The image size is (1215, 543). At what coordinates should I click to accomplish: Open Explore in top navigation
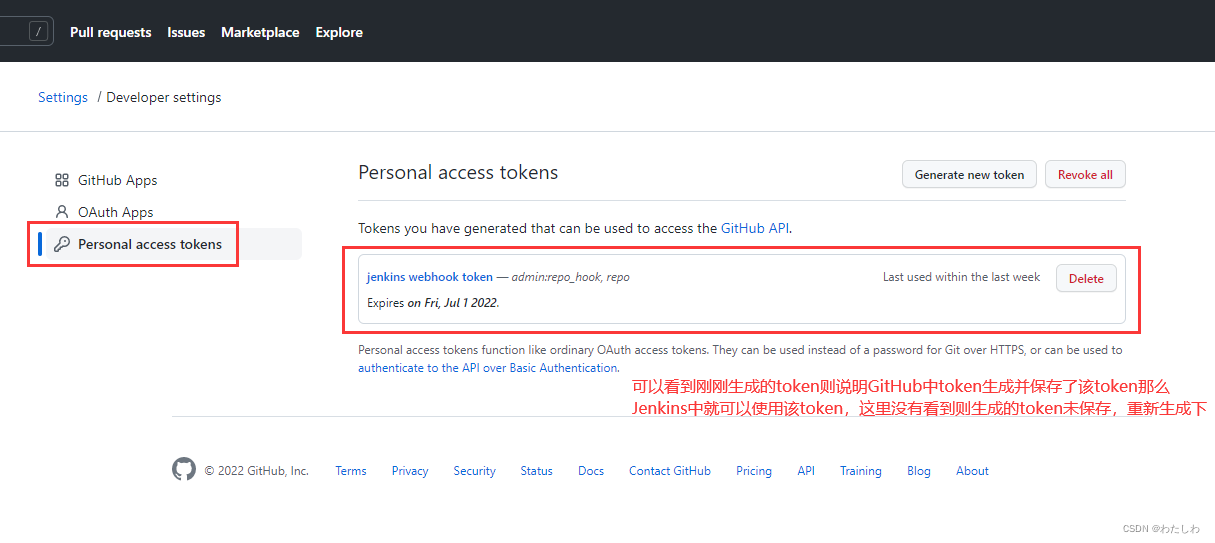click(339, 32)
